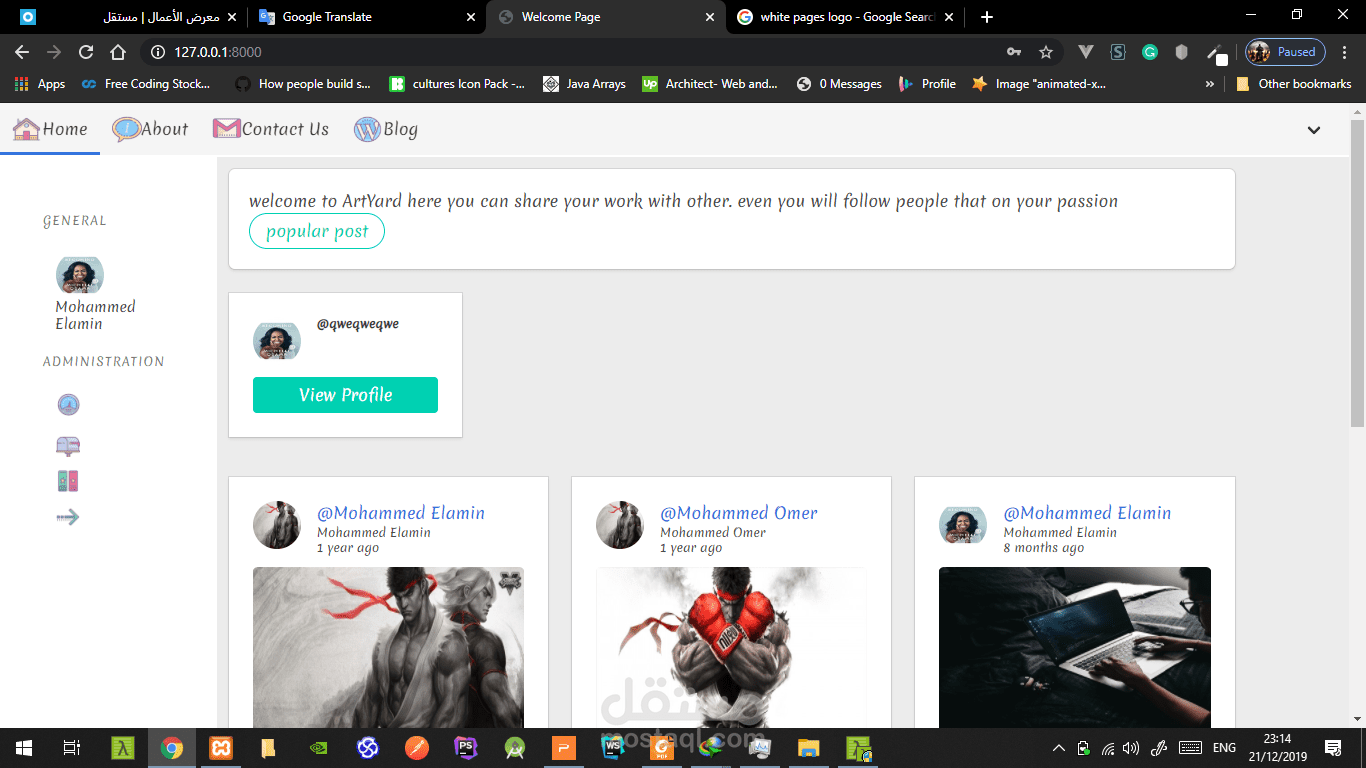Click the ENG language indicator
This screenshot has height=768, width=1366.
(x=1224, y=748)
